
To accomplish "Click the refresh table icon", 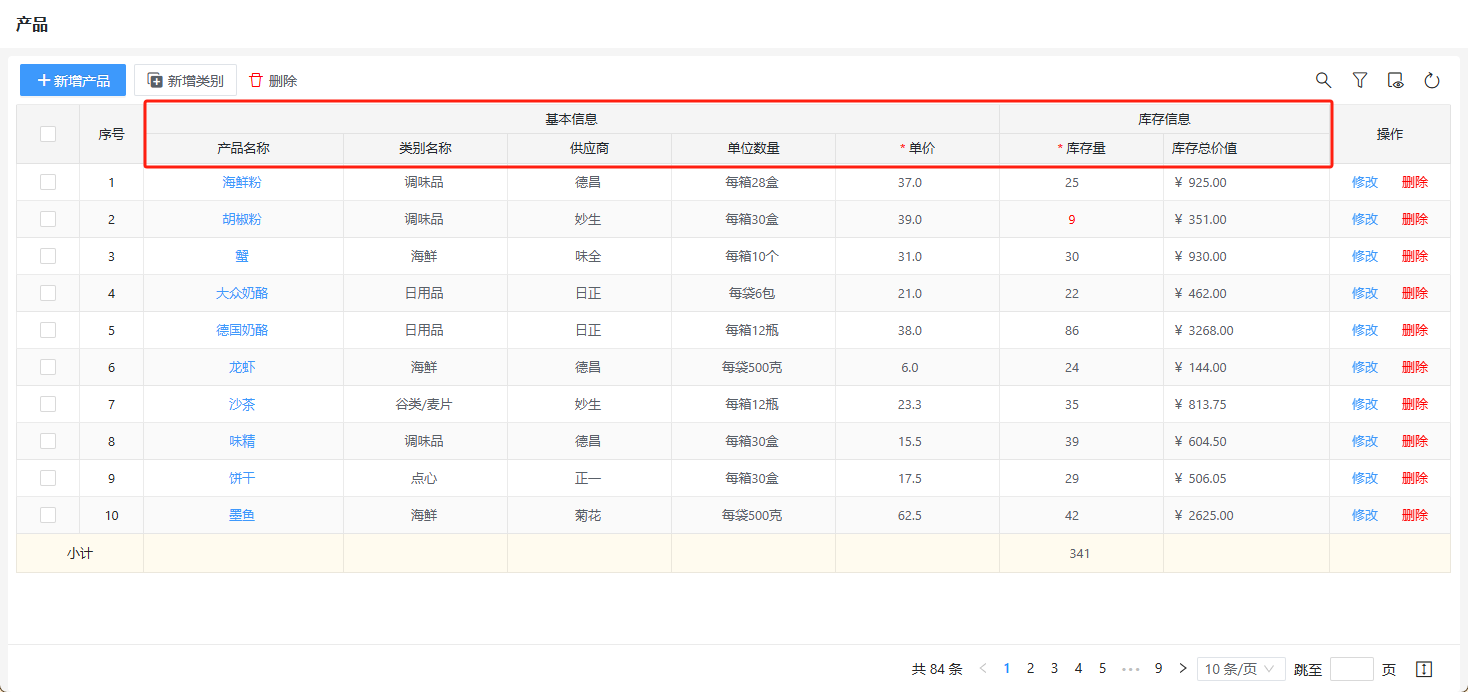I will pos(1432,80).
